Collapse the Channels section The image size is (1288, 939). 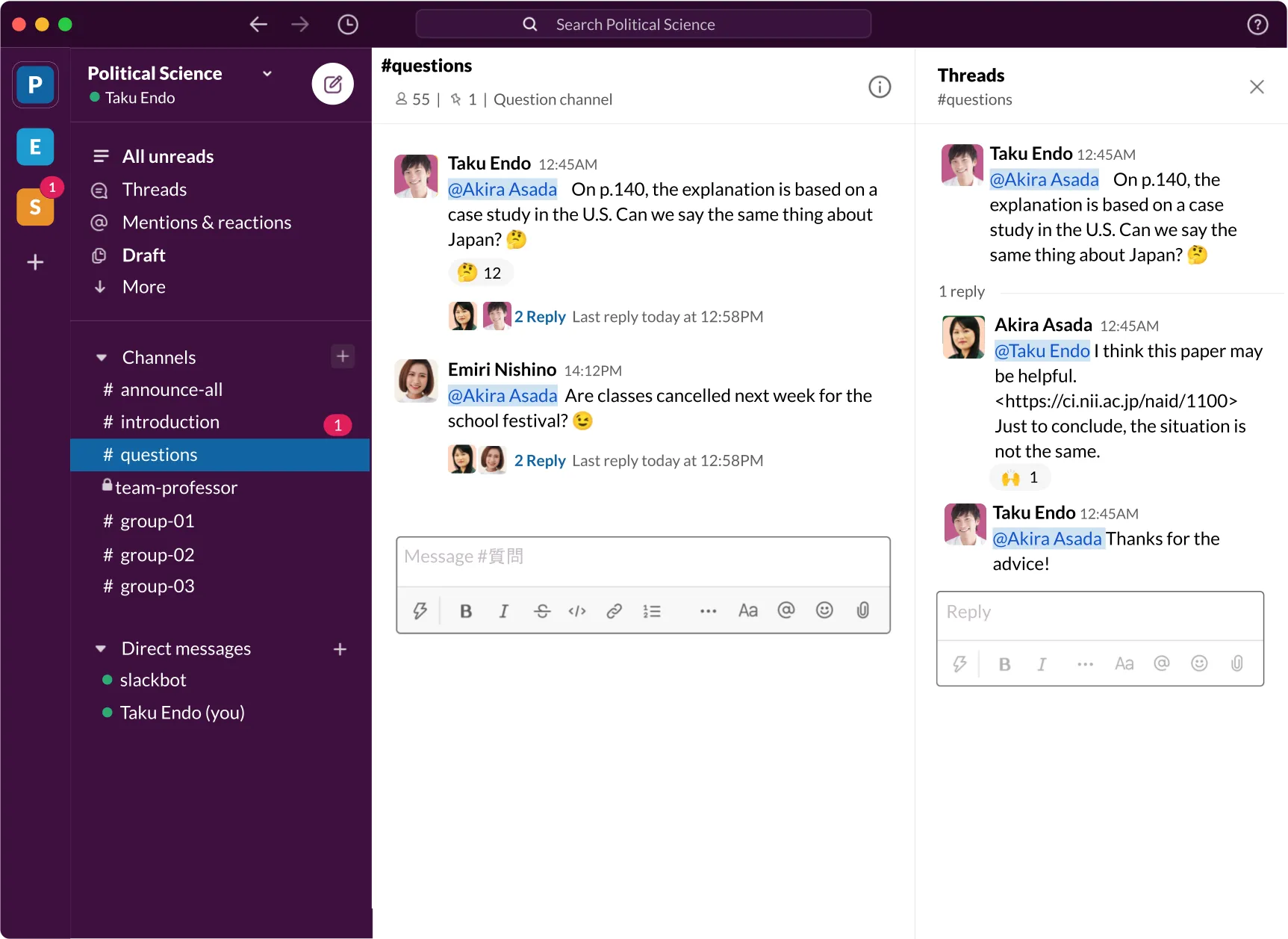(x=102, y=358)
